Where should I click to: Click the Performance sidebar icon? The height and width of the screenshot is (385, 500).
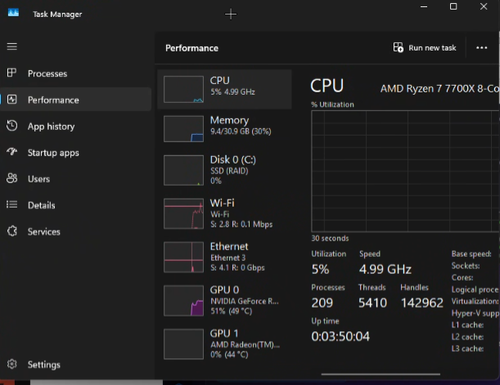tap(12, 99)
